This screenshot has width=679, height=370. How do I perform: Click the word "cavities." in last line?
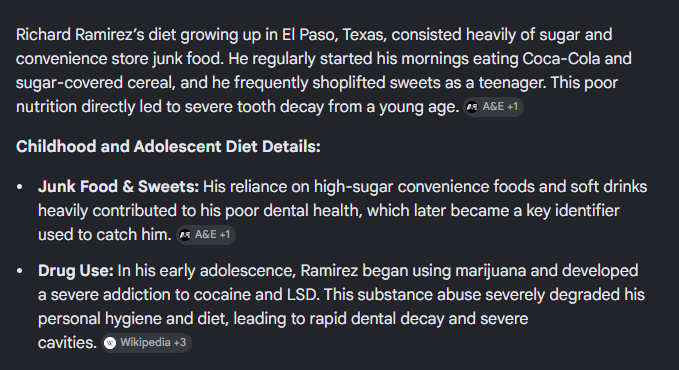[x=67, y=343]
